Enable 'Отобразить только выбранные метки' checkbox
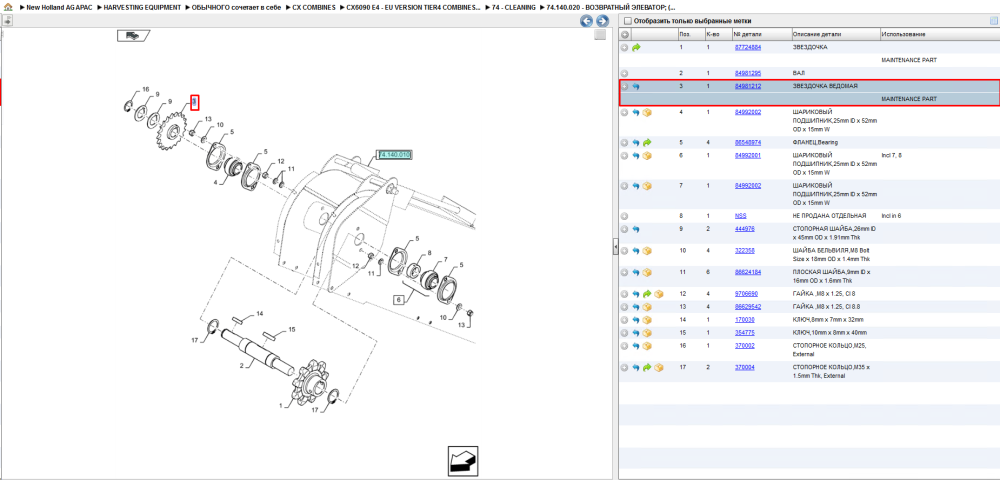Viewport: 1000px width, 480px height. coord(628,21)
